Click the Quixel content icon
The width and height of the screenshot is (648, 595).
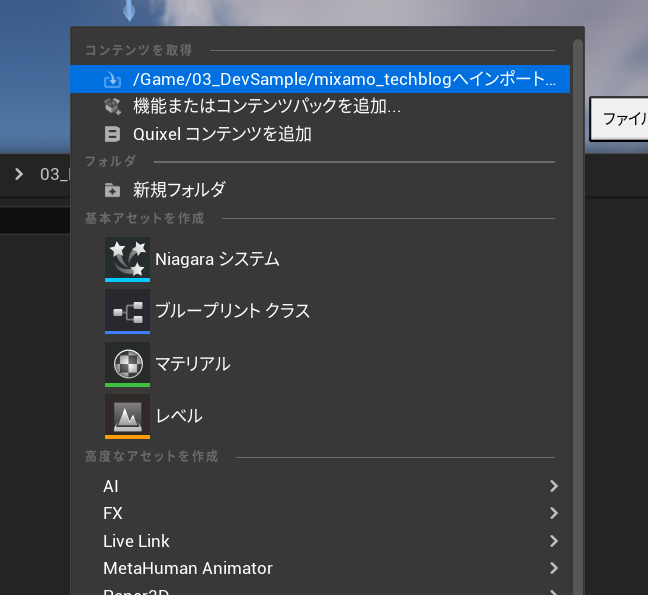[x=113, y=133]
